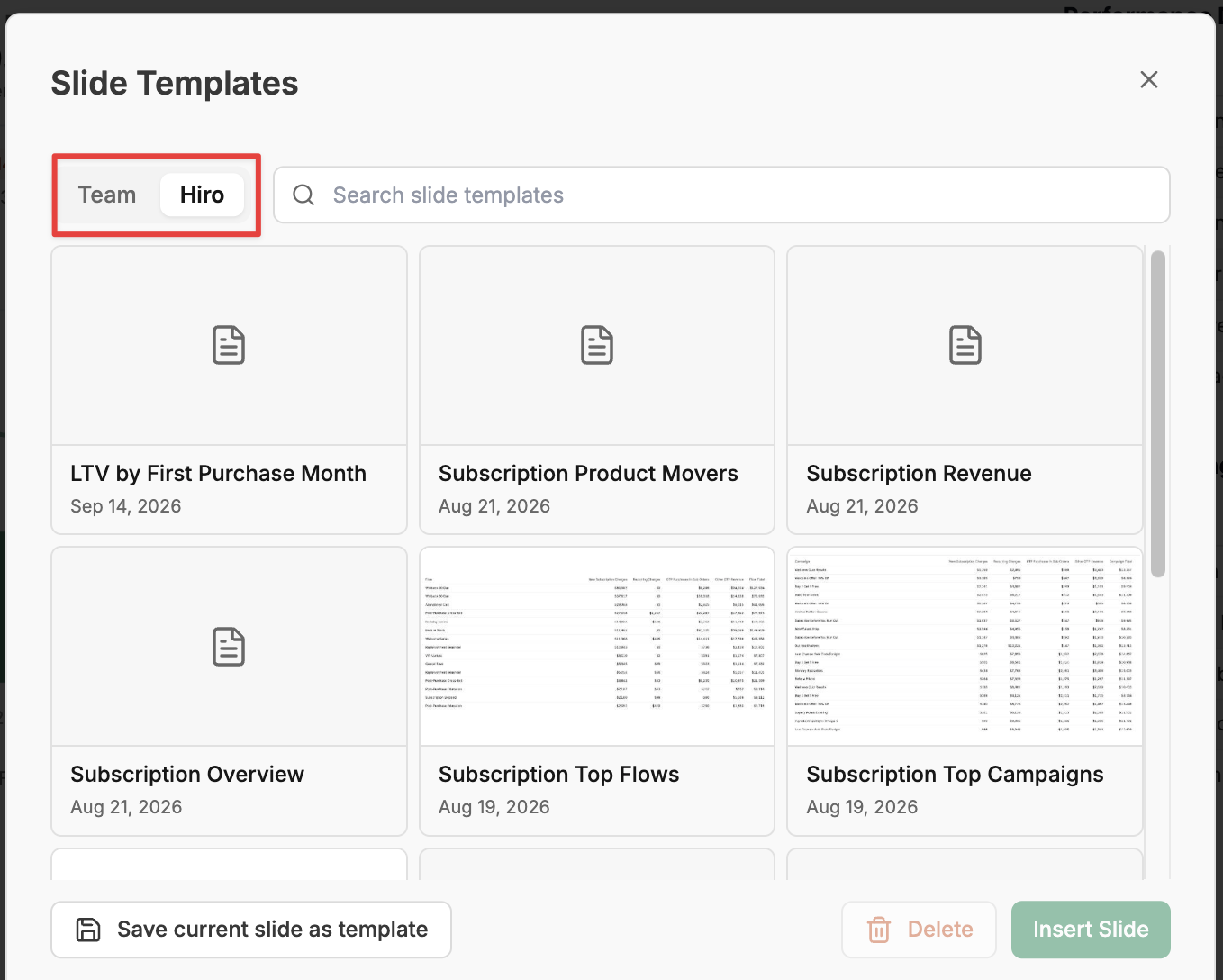Click the Sep 14, 2026 date
The image size is (1223, 980).
coord(126,506)
